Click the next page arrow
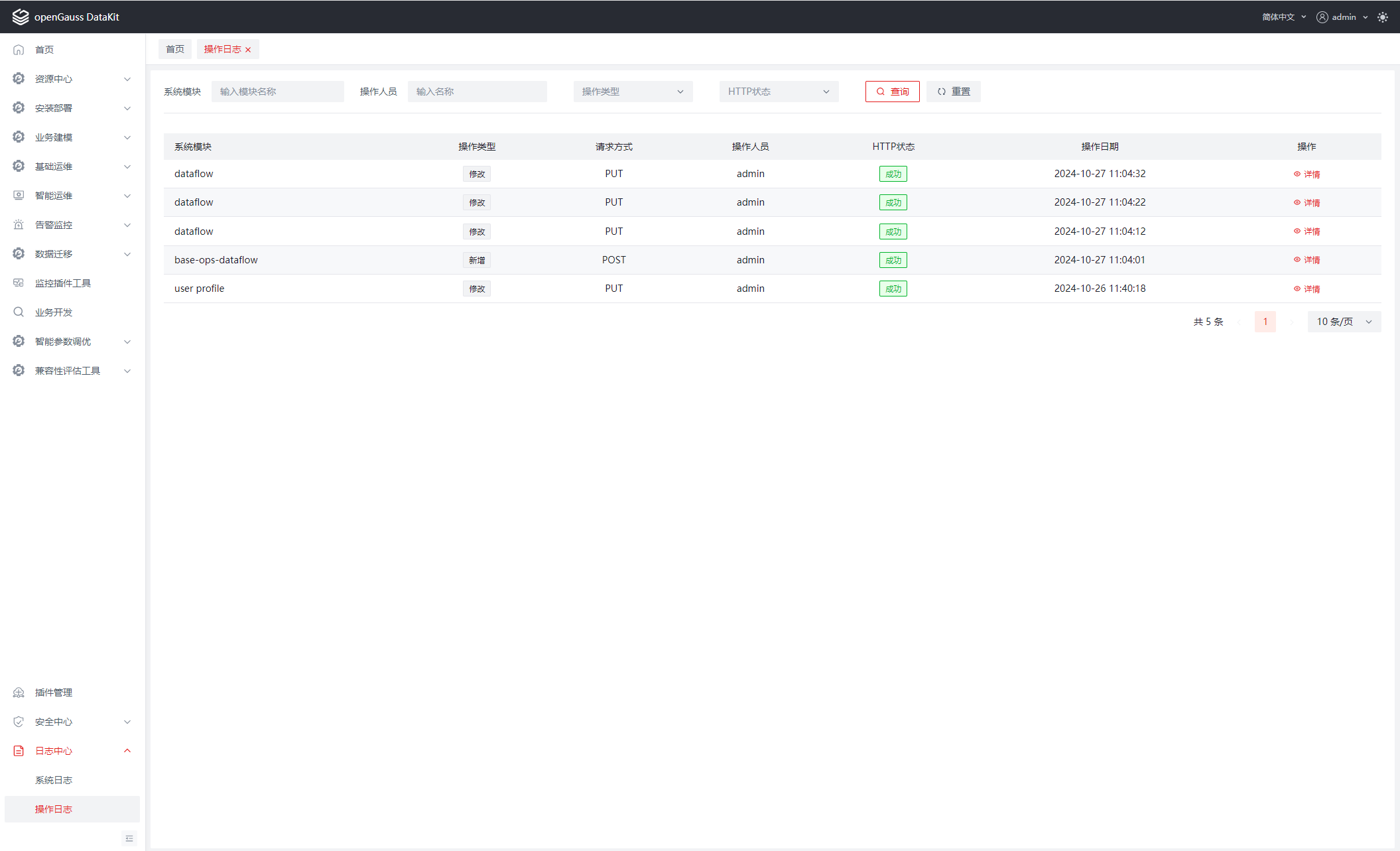Screen dimensions: 1400x851 pos(1291,322)
